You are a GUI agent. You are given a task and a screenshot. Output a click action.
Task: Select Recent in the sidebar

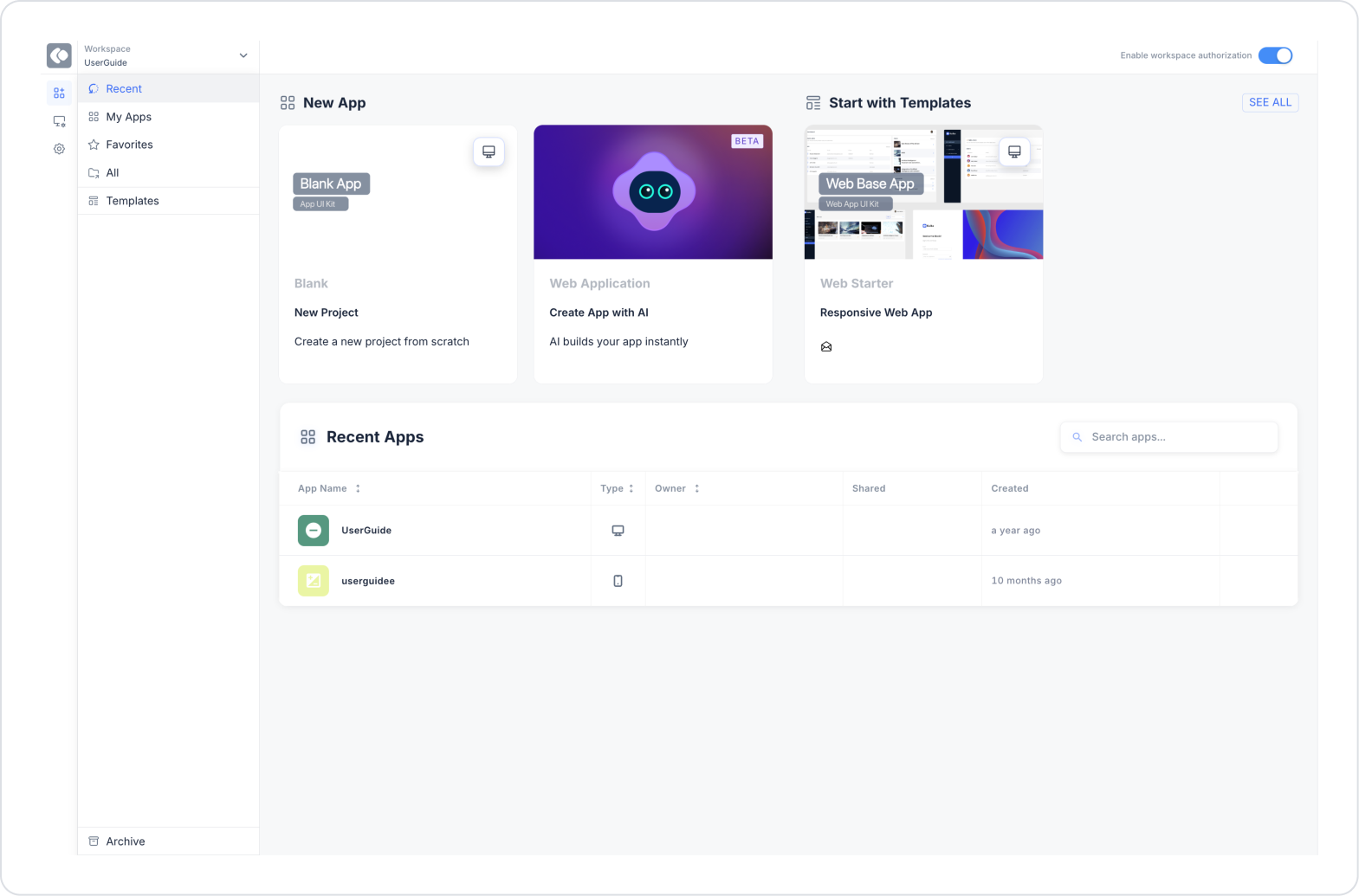point(169,88)
